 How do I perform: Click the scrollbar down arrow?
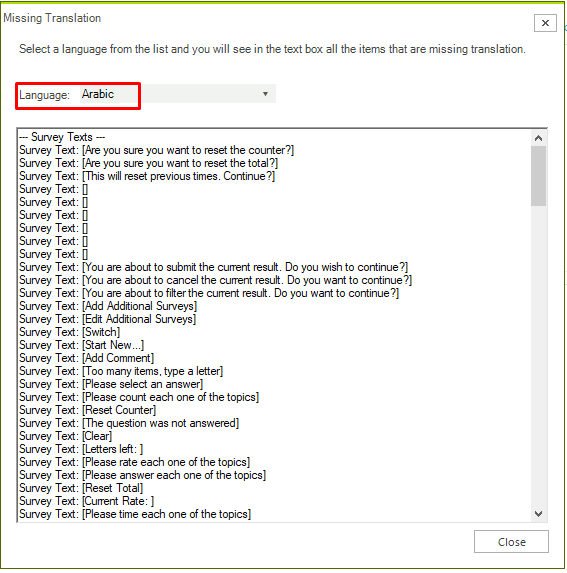tap(538, 513)
